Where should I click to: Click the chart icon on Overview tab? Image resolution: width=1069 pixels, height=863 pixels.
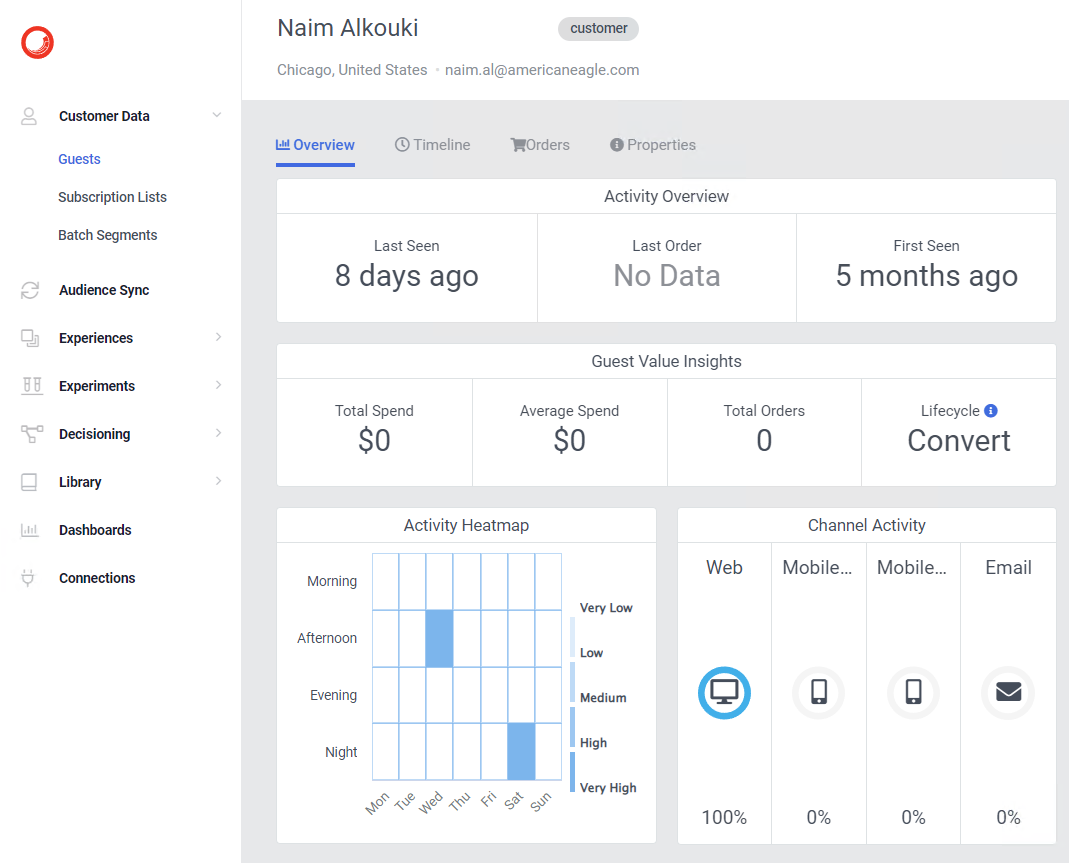pyautogui.click(x=282, y=145)
